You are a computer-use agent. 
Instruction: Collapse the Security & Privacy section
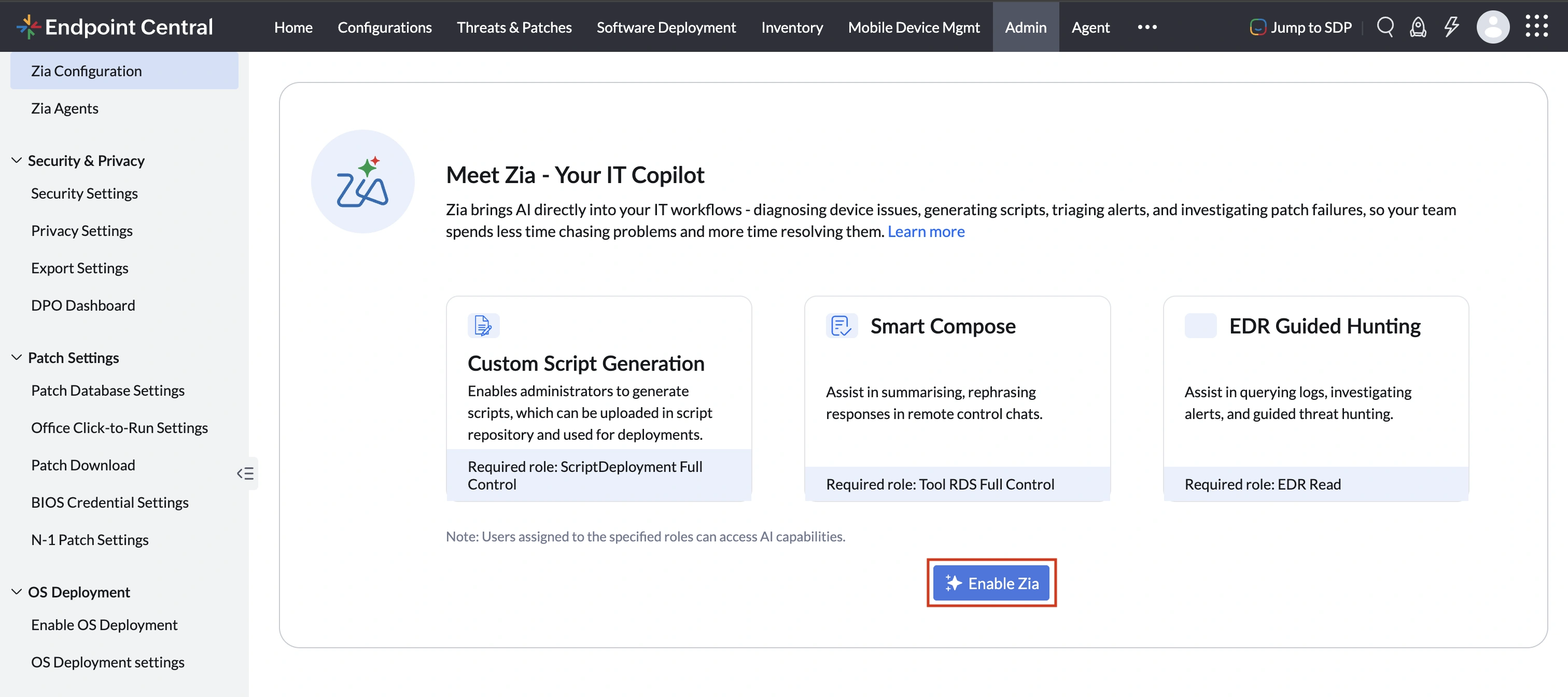pyautogui.click(x=17, y=160)
